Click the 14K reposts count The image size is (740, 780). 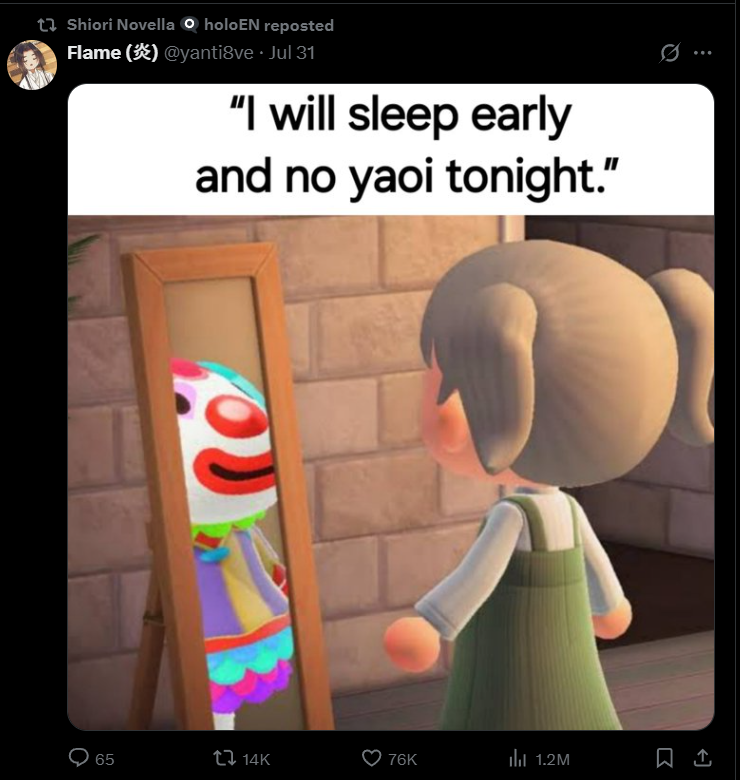click(x=256, y=759)
